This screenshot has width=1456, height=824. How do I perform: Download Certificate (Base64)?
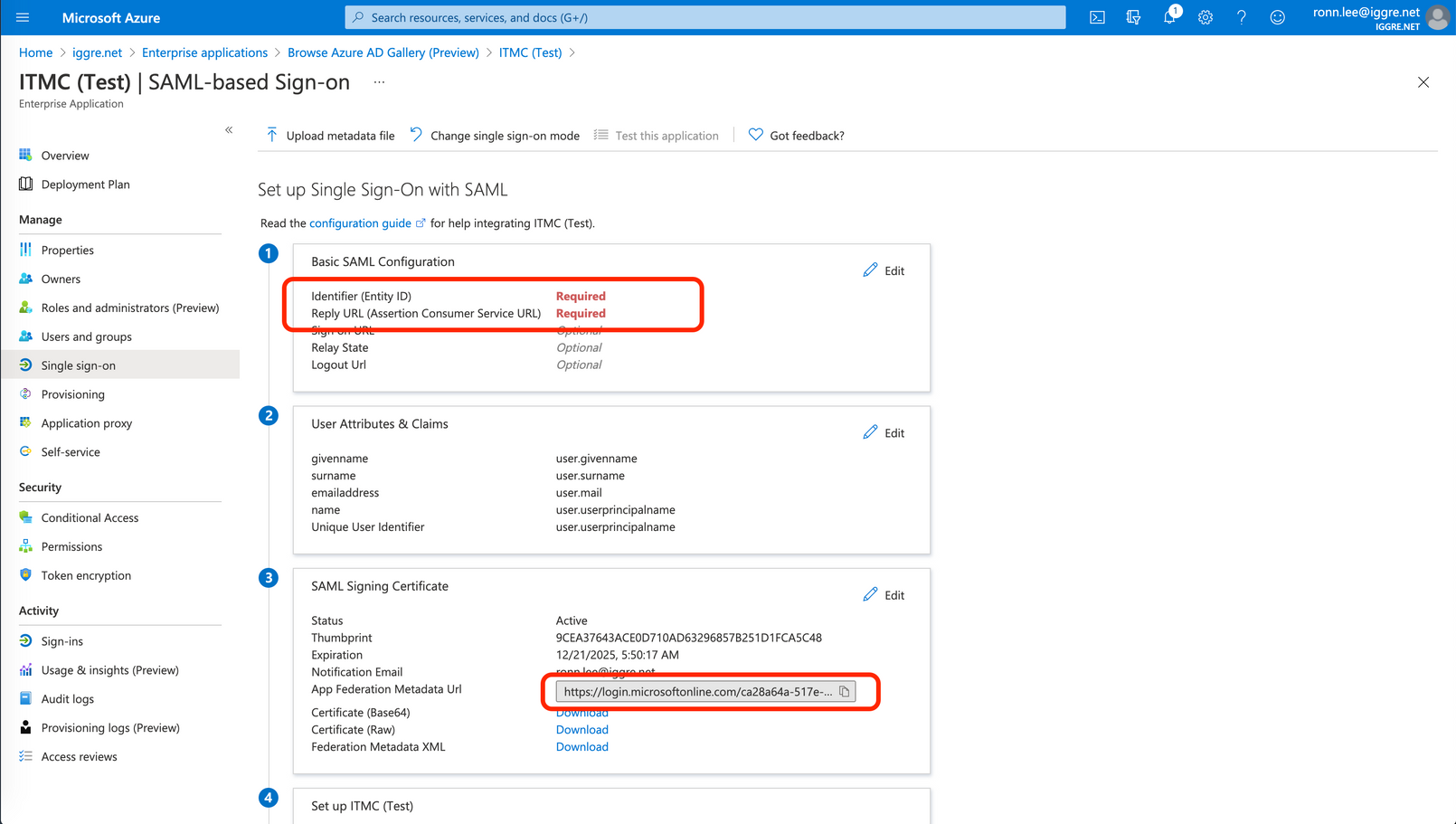[582, 713]
